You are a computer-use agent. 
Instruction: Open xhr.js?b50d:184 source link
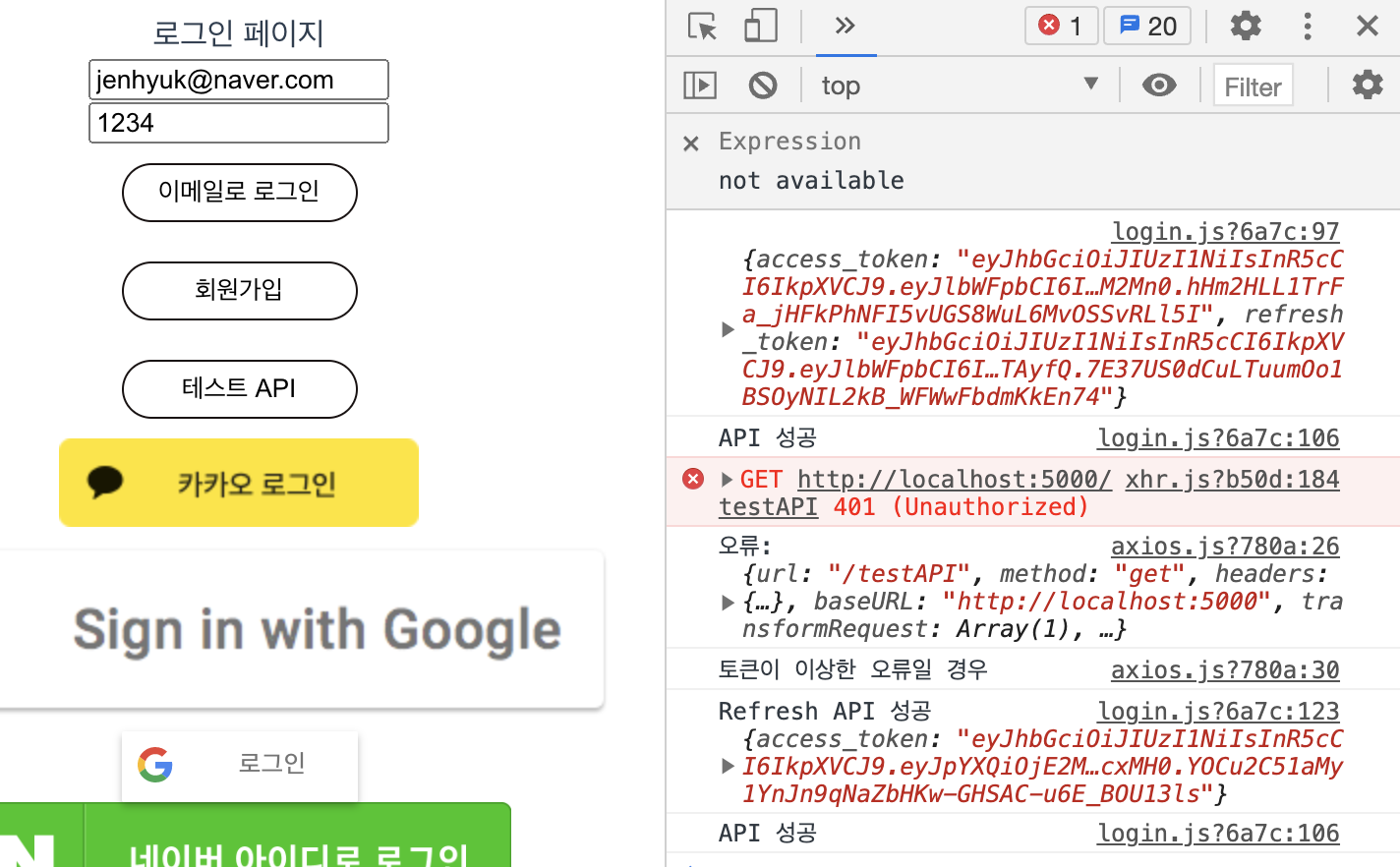[x=1232, y=479]
